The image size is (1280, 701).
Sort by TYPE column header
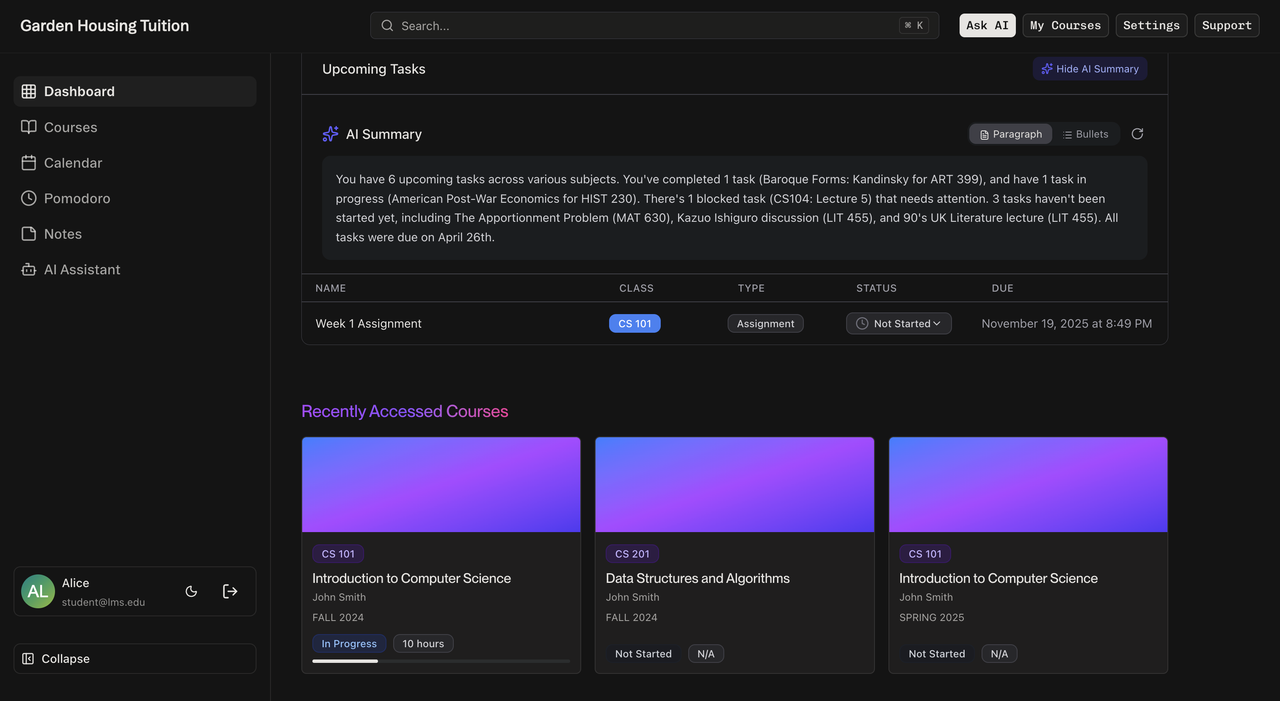pyautogui.click(x=751, y=288)
